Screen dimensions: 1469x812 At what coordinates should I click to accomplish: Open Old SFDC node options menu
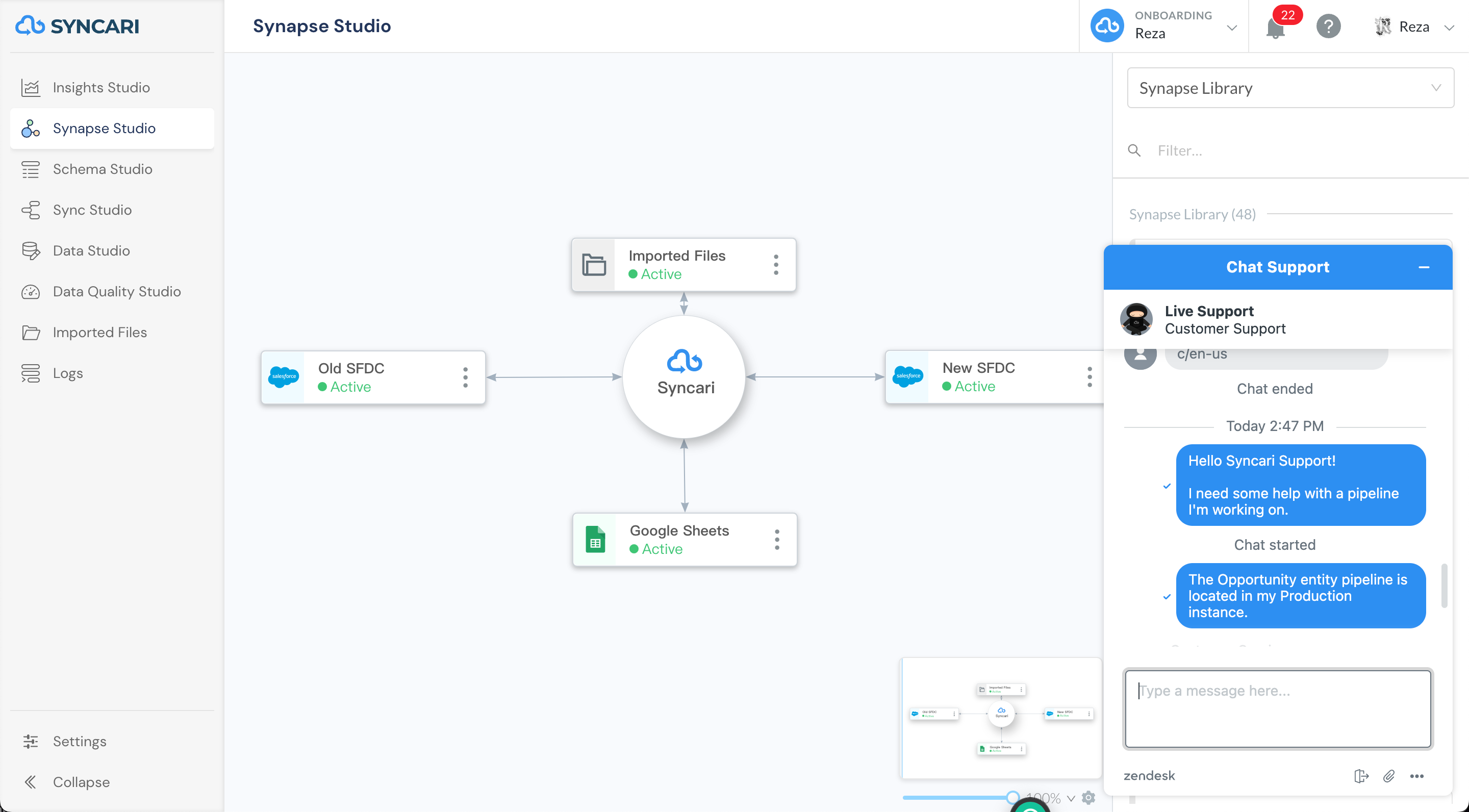click(465, 377)
